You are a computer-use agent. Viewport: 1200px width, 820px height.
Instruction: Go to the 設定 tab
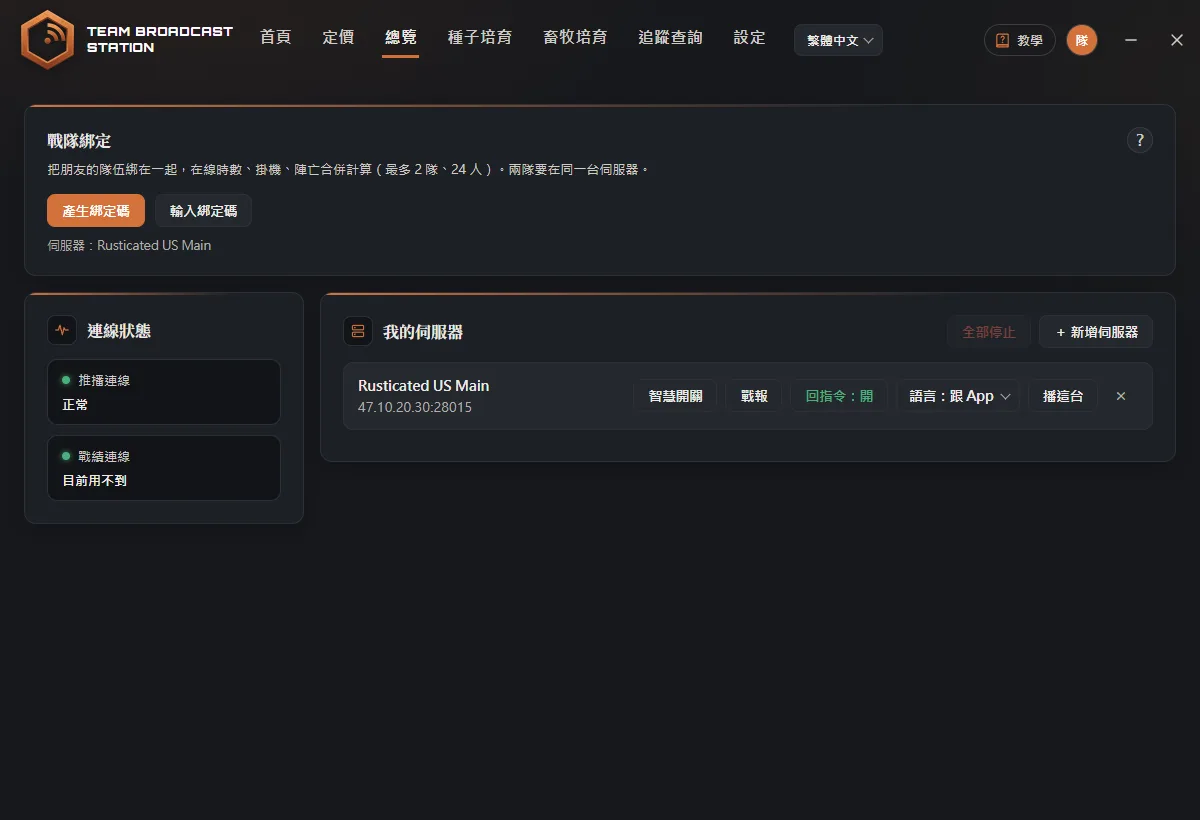[x=749, y=38]
